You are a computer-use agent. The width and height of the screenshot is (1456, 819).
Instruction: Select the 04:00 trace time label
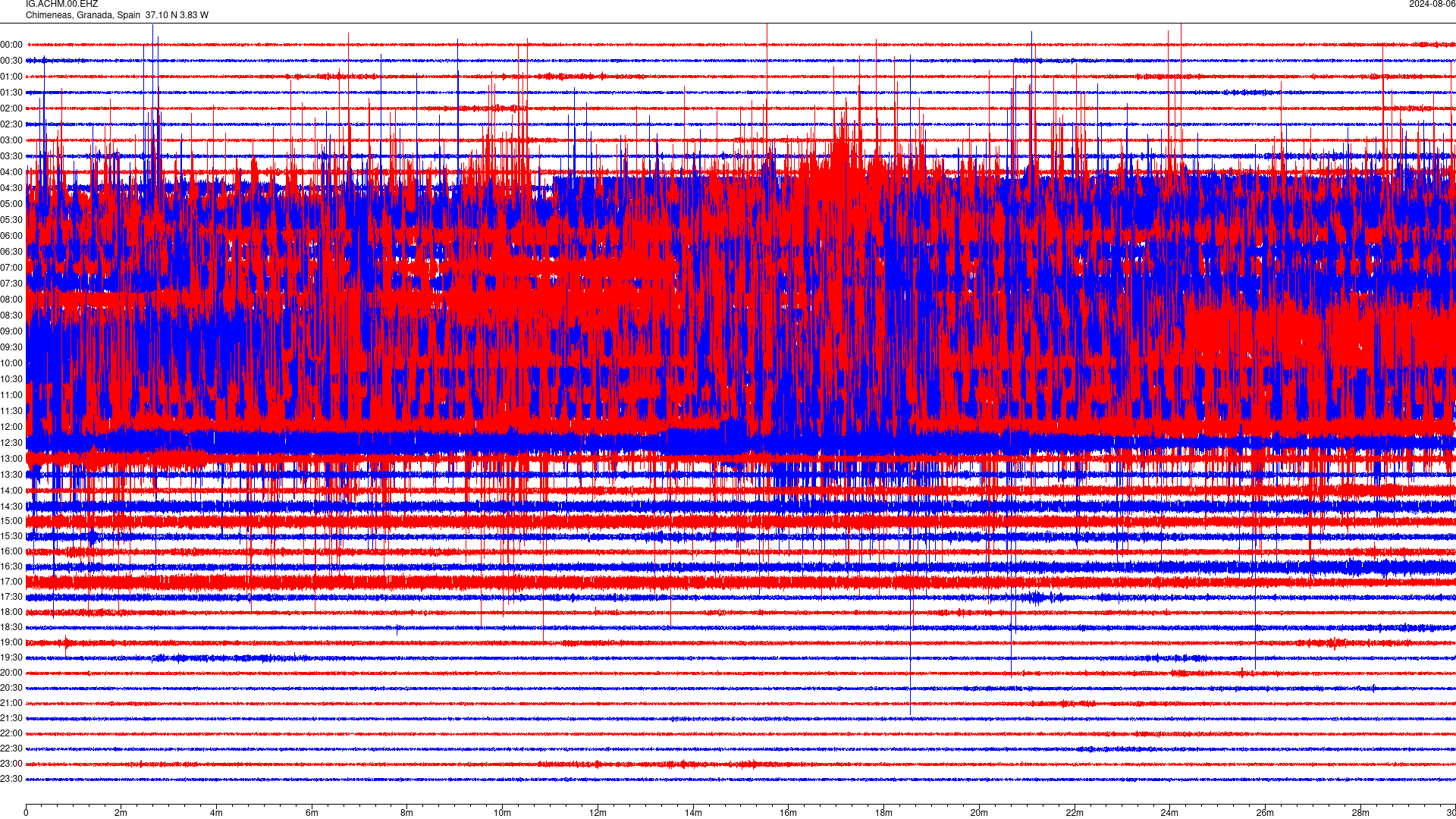tap(11, 172)
